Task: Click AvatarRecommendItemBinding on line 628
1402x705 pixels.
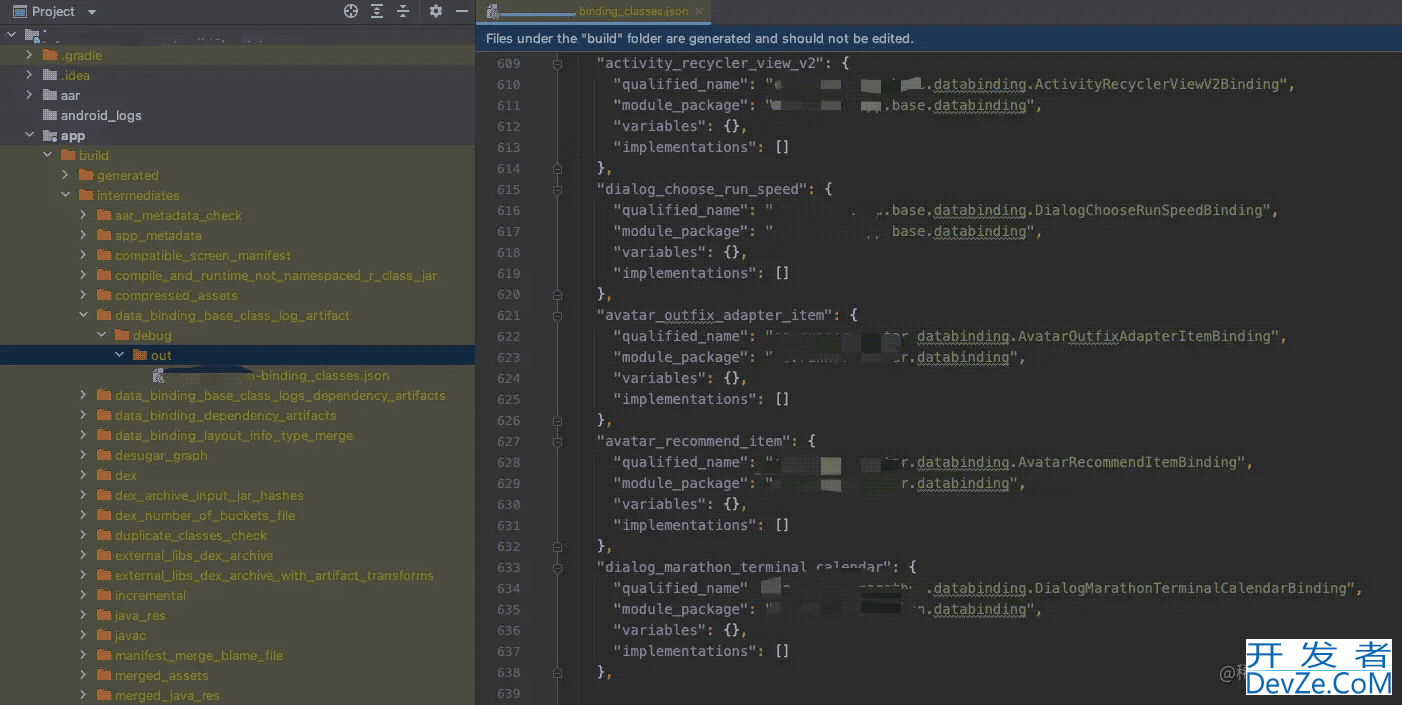Action: tap(1127, 462)
